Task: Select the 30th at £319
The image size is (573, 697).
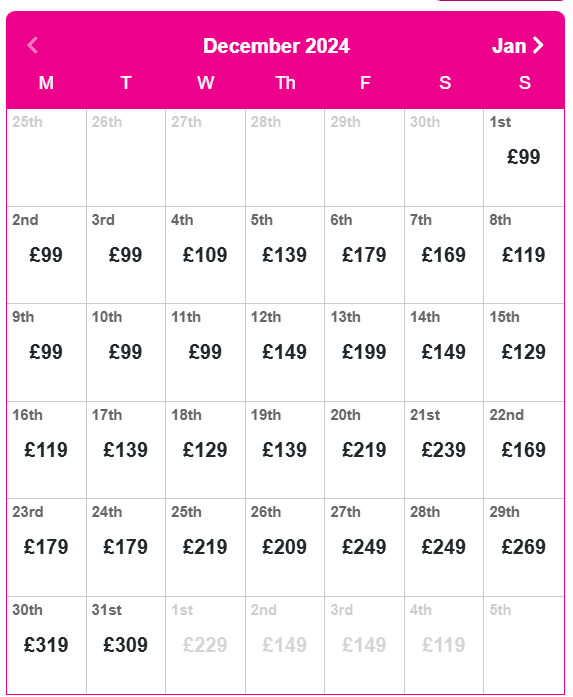Action: click(46, 645)
